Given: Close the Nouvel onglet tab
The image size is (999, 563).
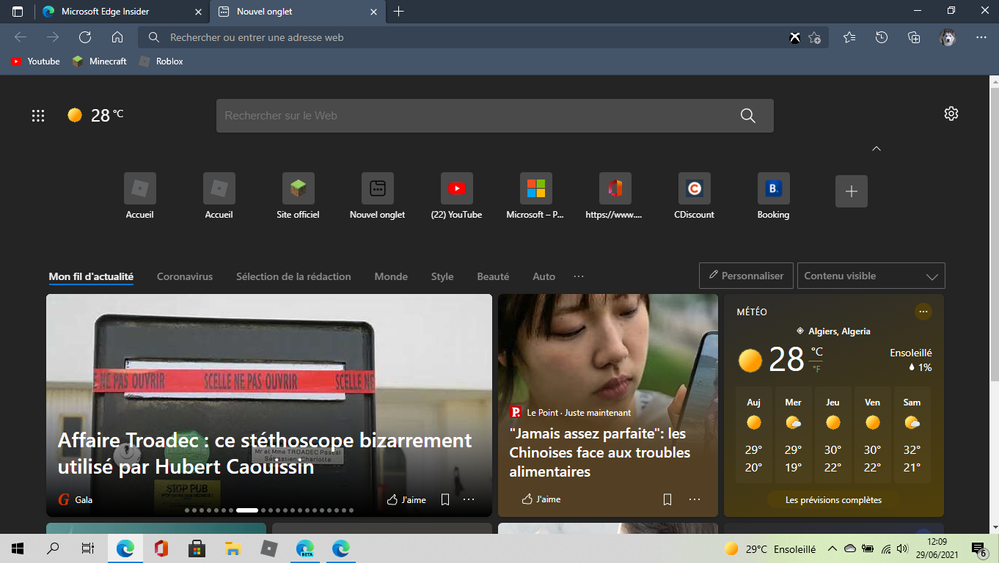Looking at the screenshot, I should coord(373,11).
